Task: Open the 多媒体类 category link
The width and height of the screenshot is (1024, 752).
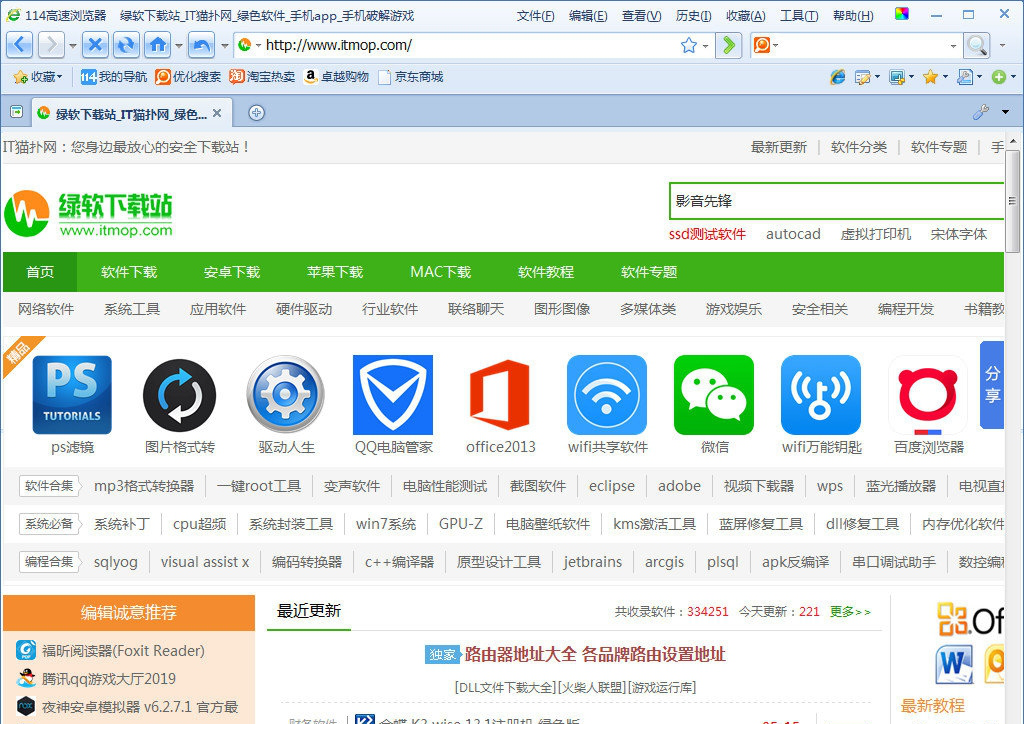Action: pos(648,309)
